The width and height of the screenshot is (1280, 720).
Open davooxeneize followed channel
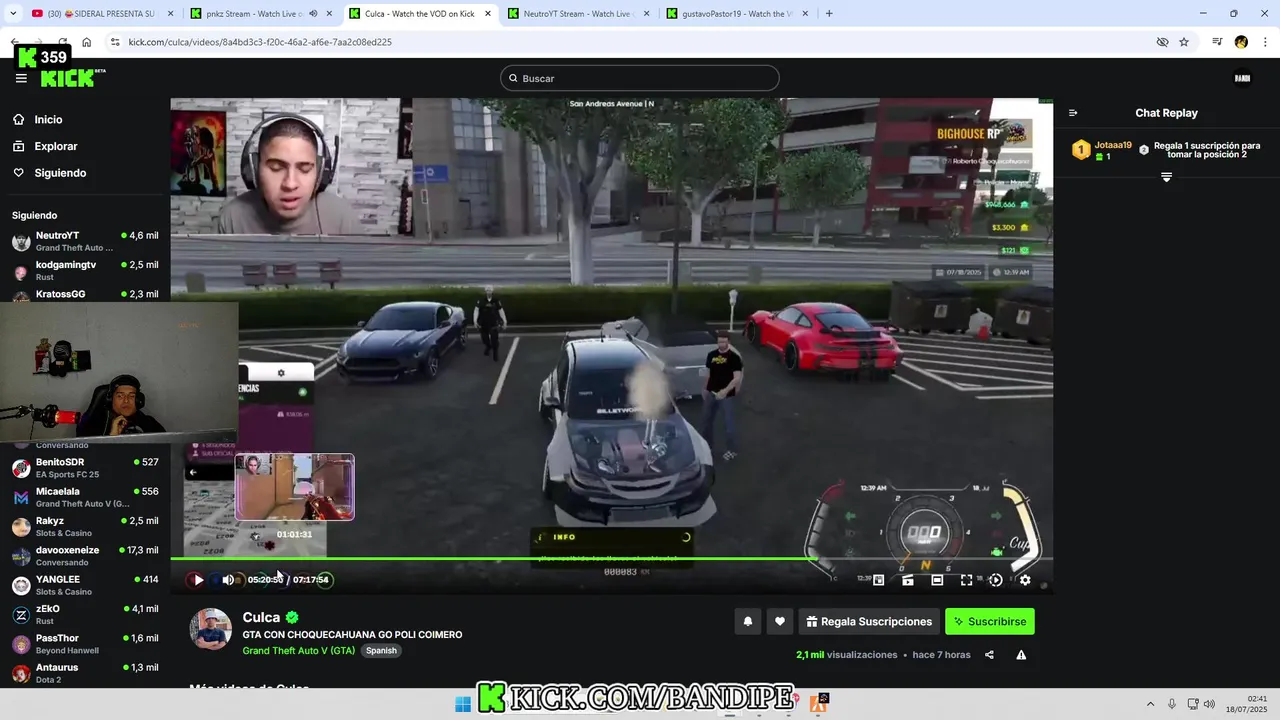(85, 556)
